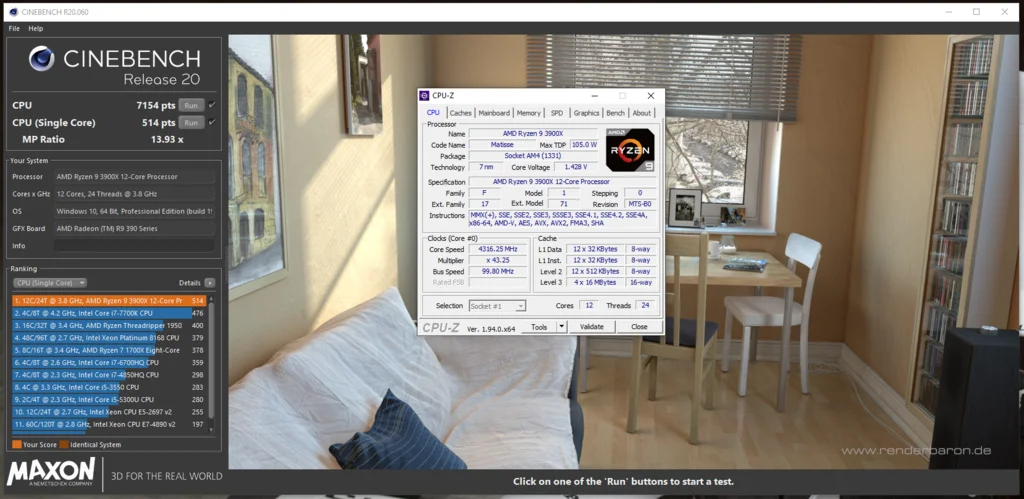Select ranking row AMD Ryzen 9 3900X score 514

coord(109,300)
